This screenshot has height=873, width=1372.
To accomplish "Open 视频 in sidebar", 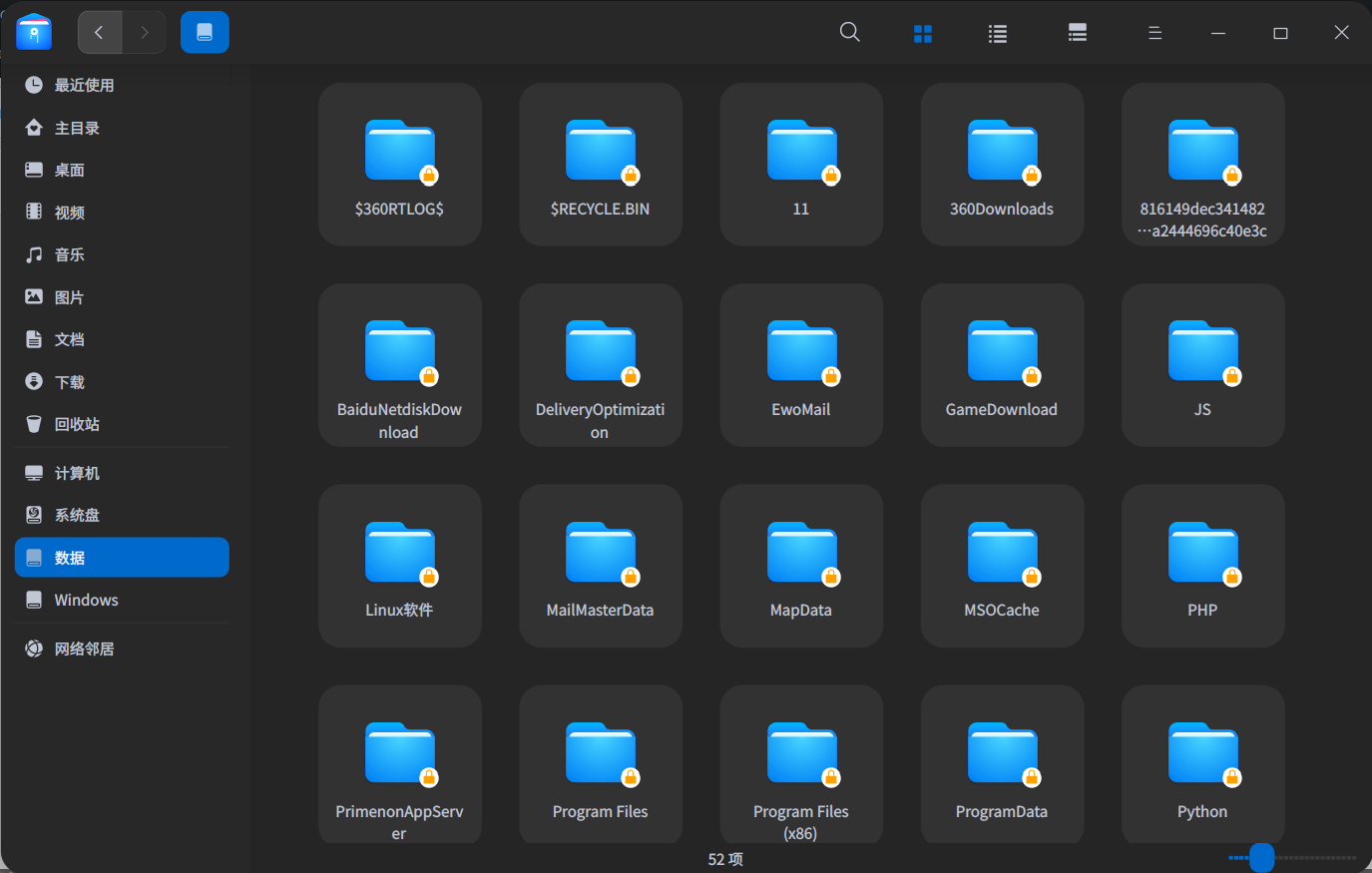I will click(122, 213).
